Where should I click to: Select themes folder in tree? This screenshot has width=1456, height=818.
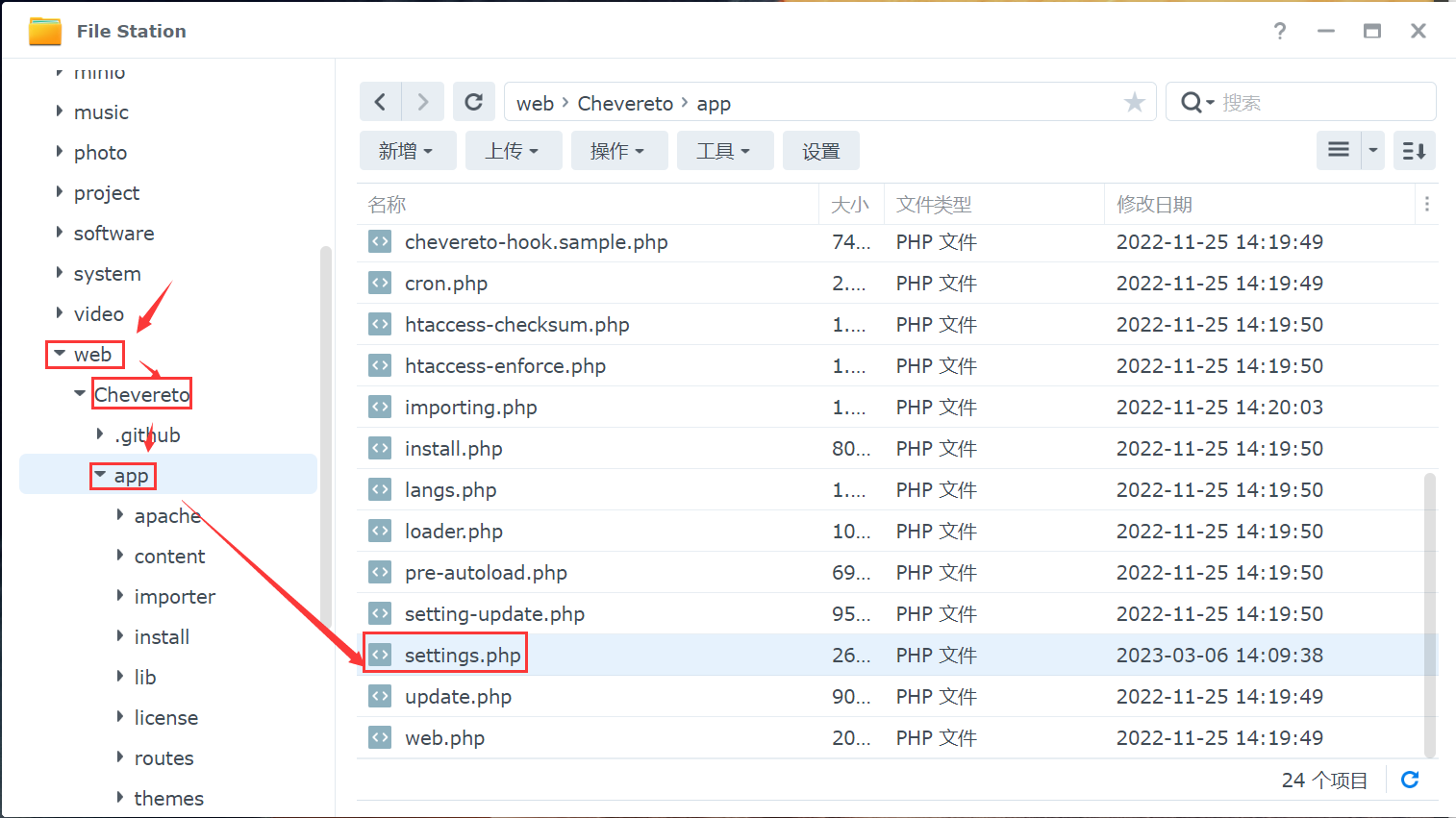pyautogui.click(x=168, y=799)
